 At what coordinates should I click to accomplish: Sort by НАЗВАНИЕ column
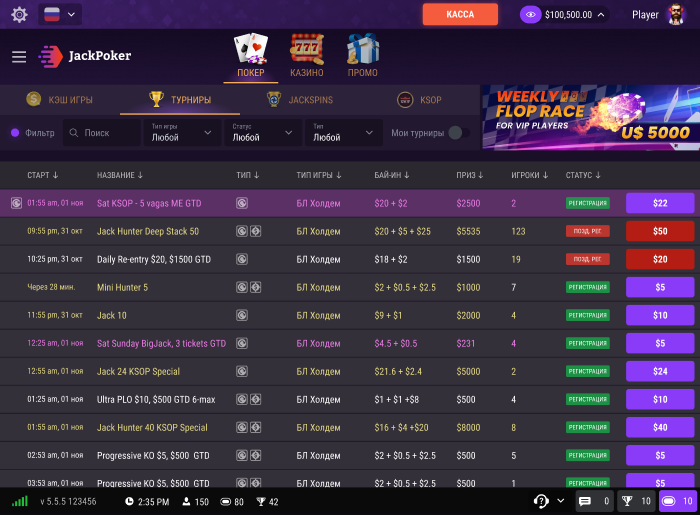click(120, 175)
